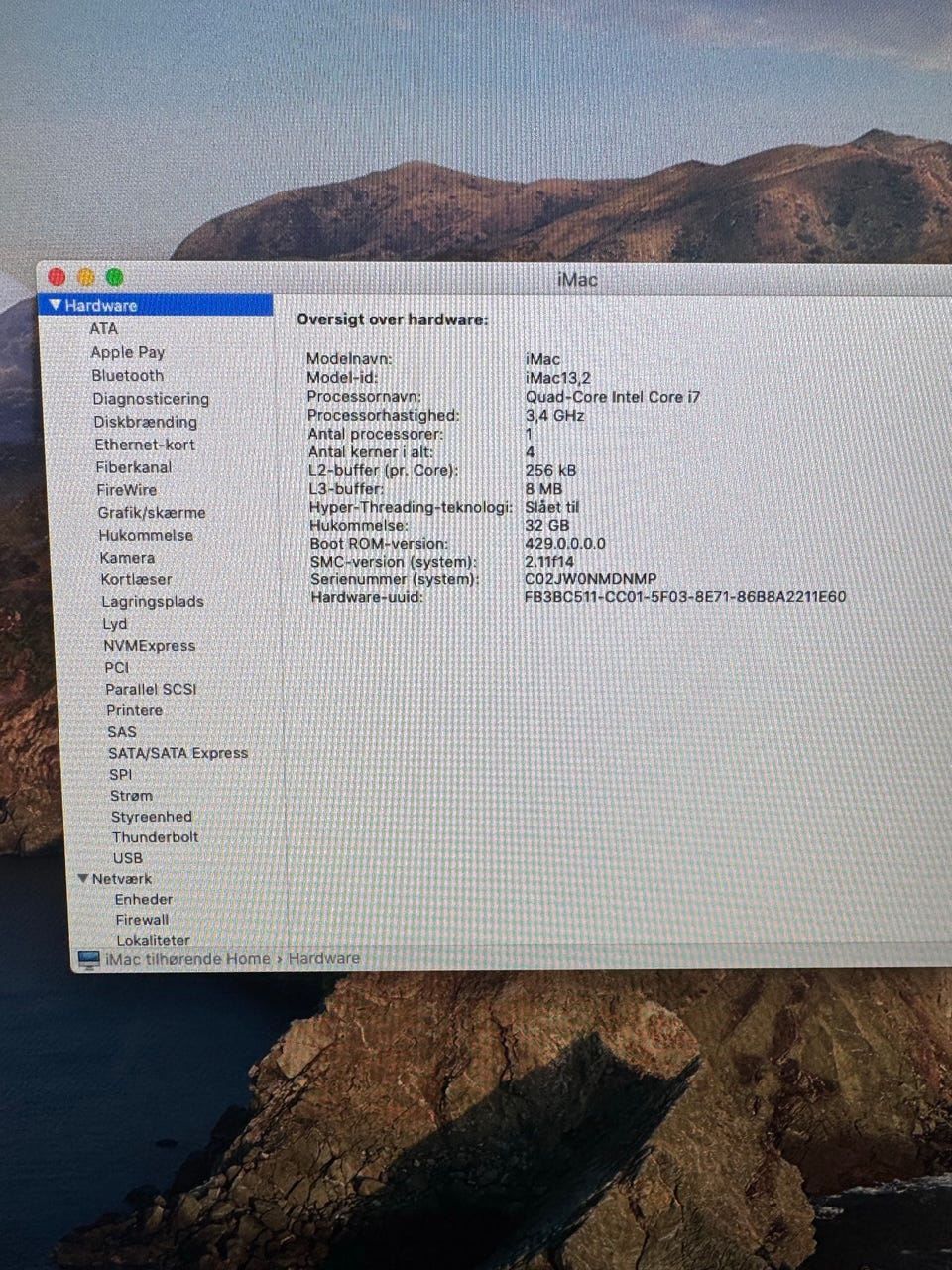Viewport: 952px width, 1270px height.
Task: Click serial number C02JW0NMDNMP
Action: 591,579
